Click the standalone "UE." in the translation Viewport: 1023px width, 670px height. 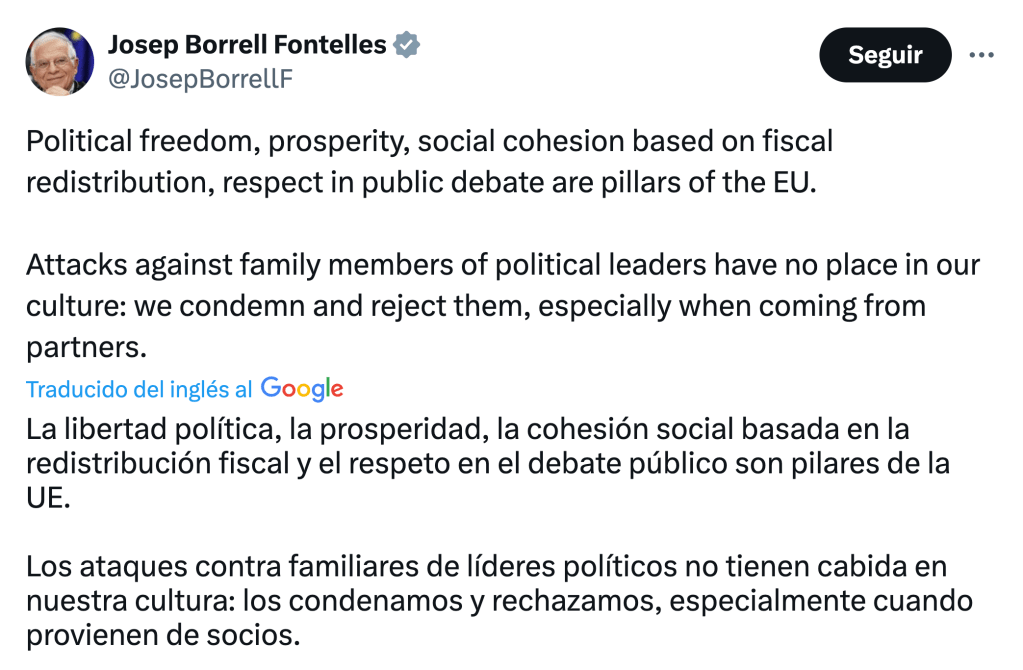49,499
